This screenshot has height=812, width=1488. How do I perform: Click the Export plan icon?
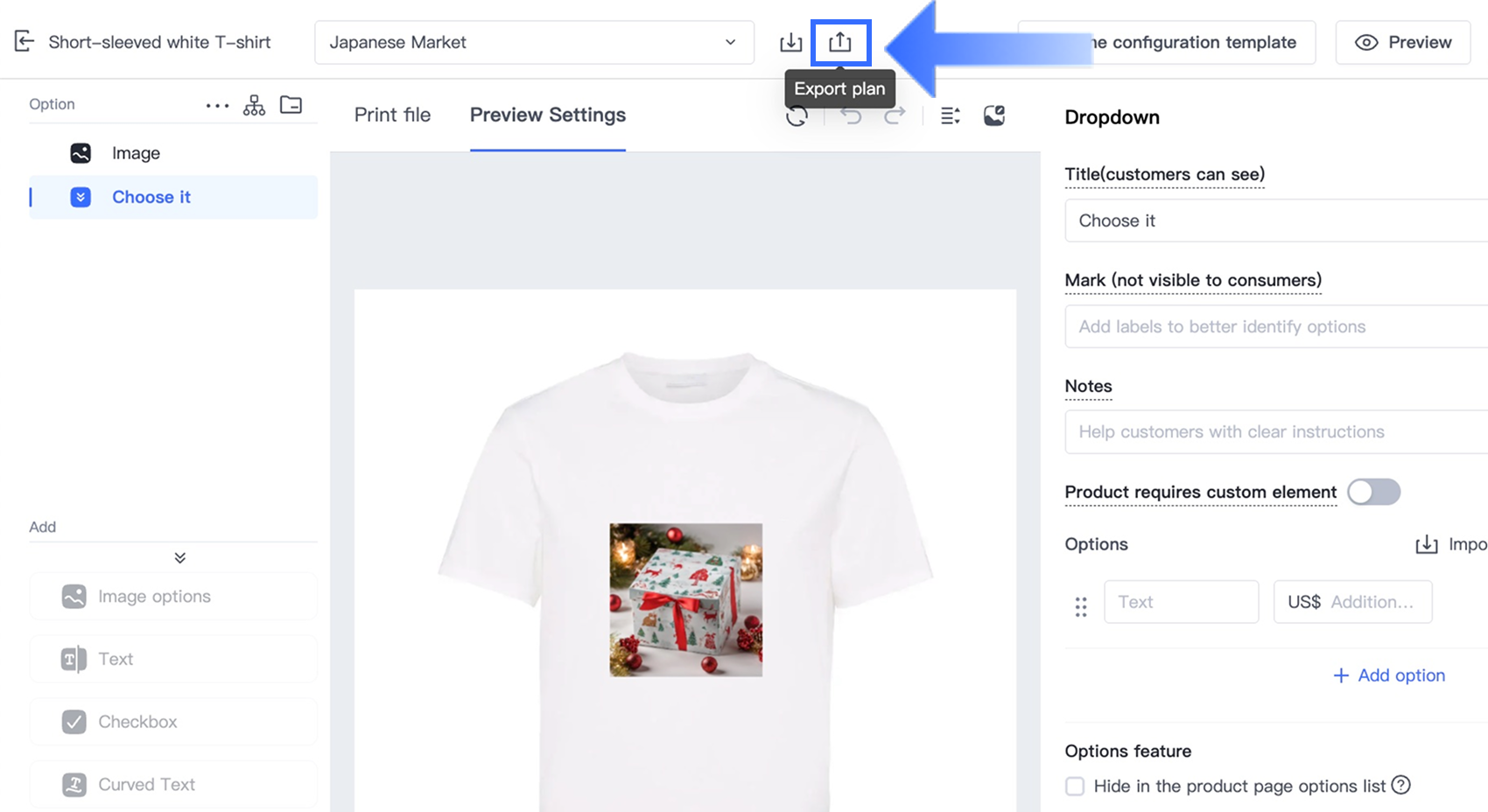click(x=840, y=42)
